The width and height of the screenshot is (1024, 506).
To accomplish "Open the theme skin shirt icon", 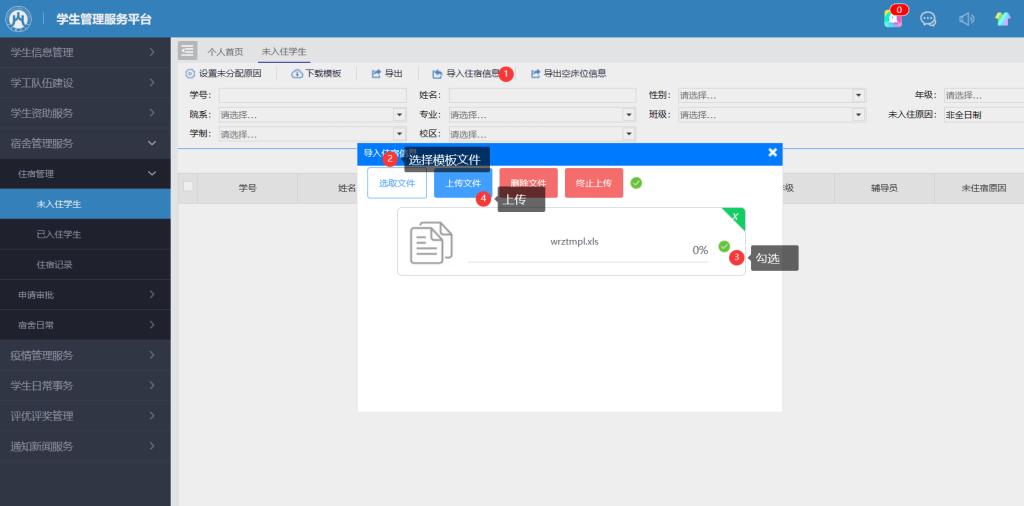I will click(1002, 19).
